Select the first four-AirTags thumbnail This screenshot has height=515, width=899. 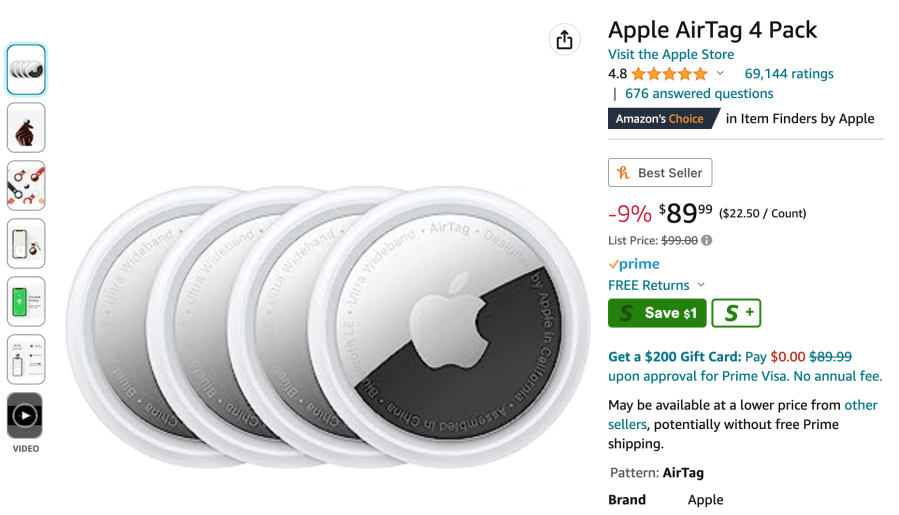[x=26, y=70]
